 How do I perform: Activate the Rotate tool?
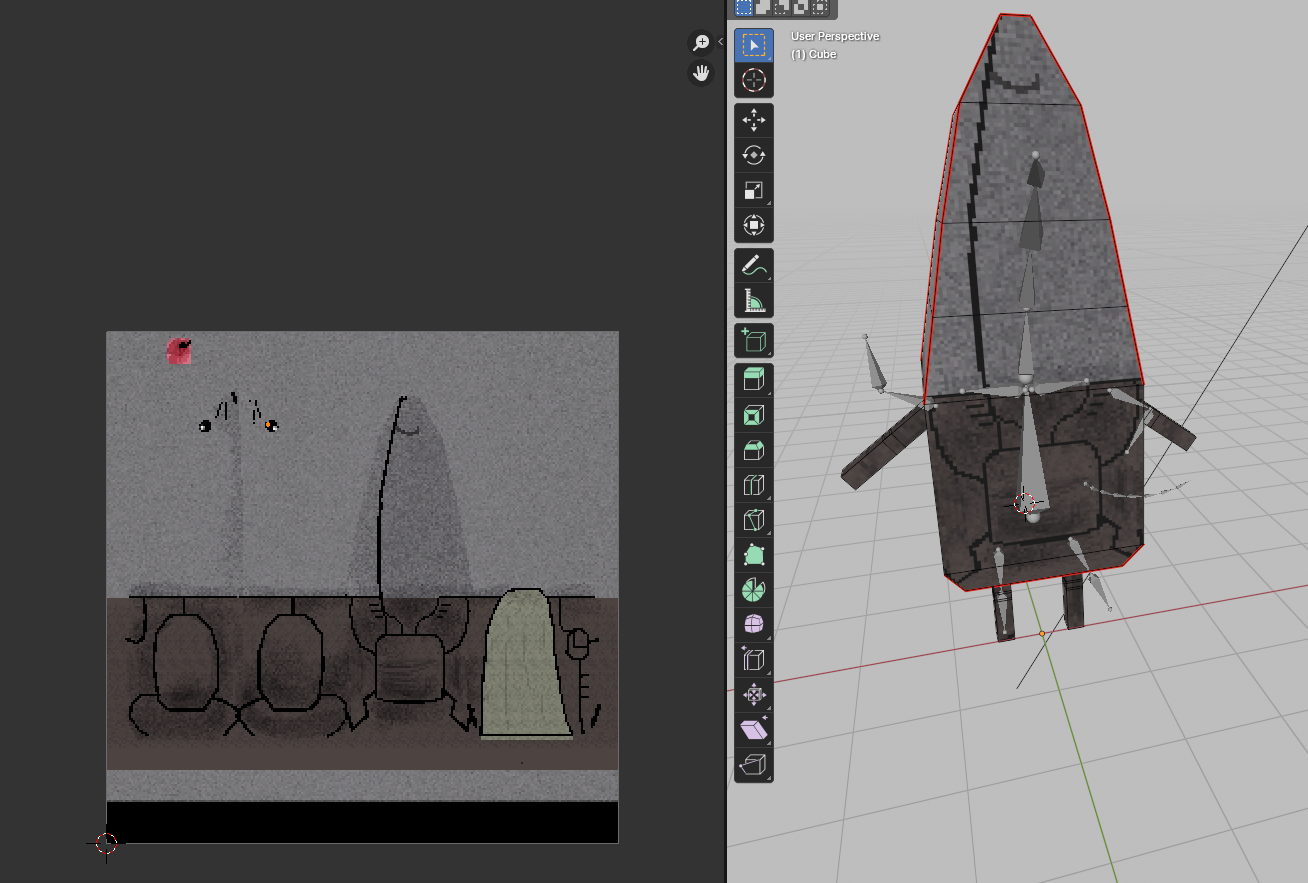(754, 156)
